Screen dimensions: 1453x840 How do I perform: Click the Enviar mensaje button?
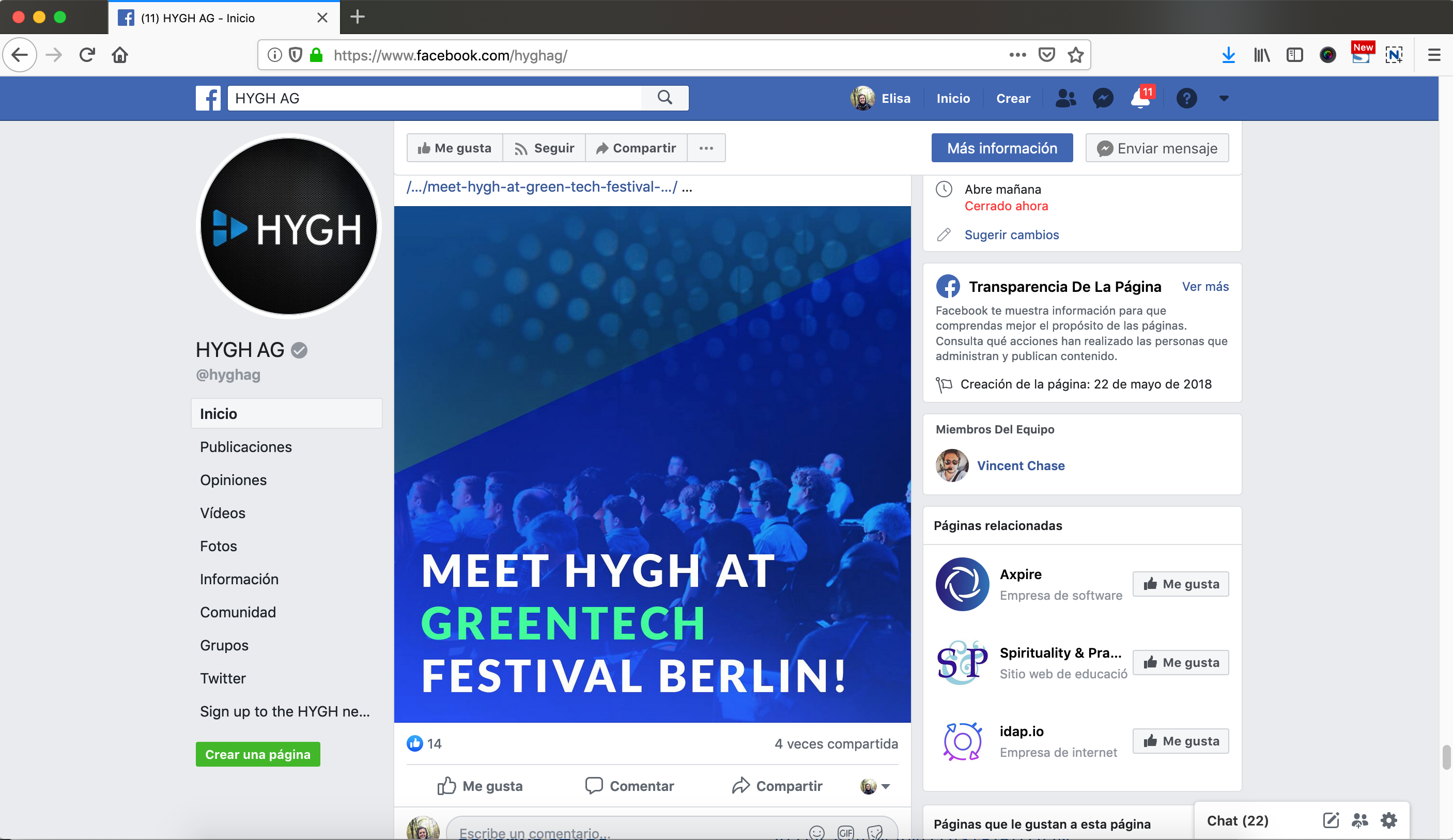coord(1157,148)
